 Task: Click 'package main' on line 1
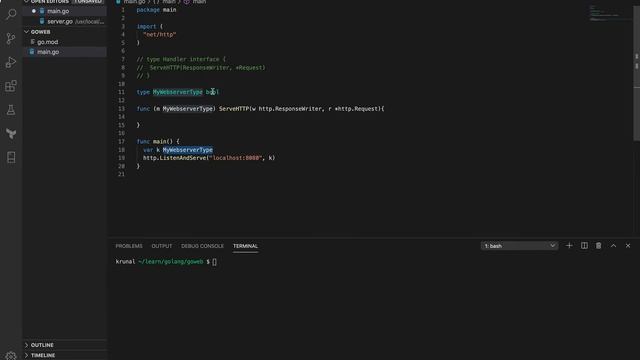pos(156,10)
